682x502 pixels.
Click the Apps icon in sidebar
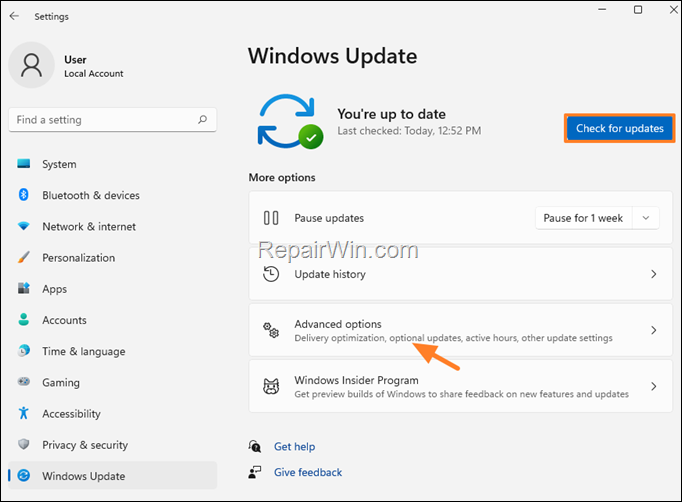click(23, 288)
